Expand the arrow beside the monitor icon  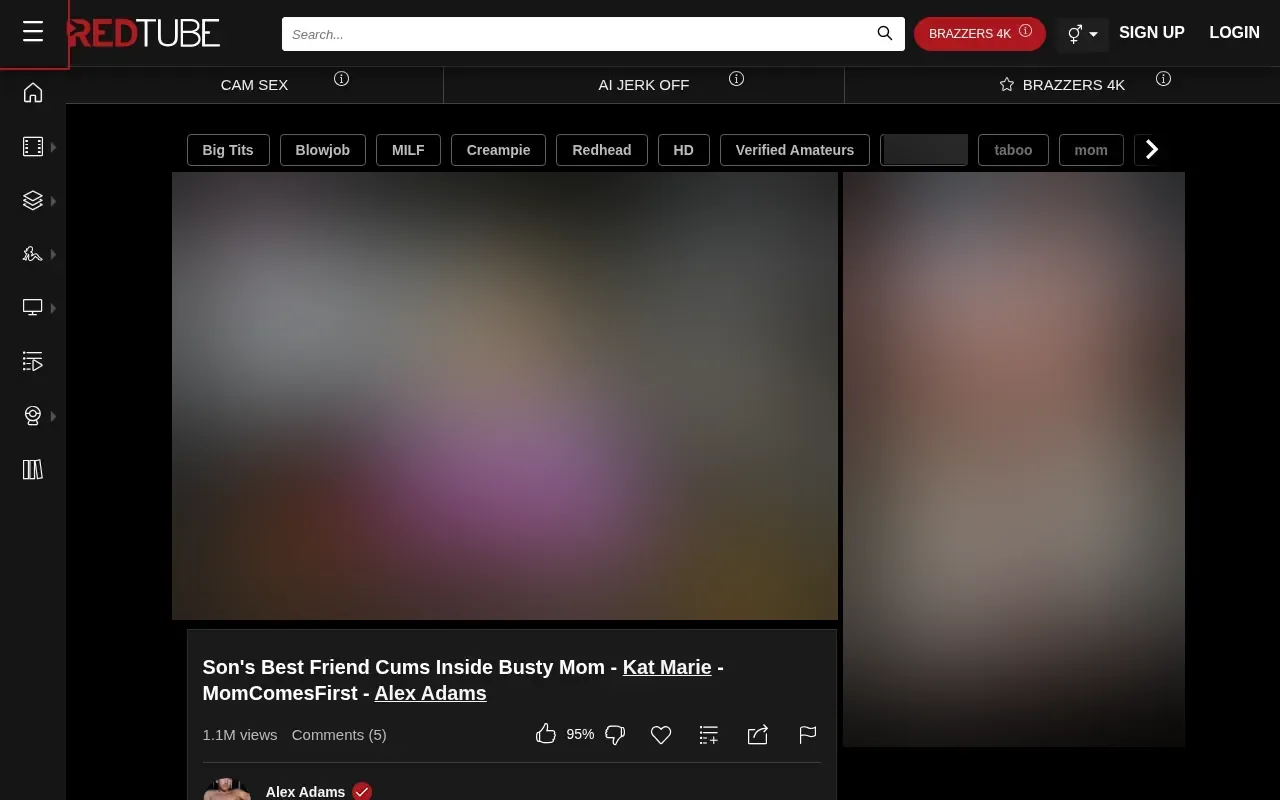click(53, 308)
